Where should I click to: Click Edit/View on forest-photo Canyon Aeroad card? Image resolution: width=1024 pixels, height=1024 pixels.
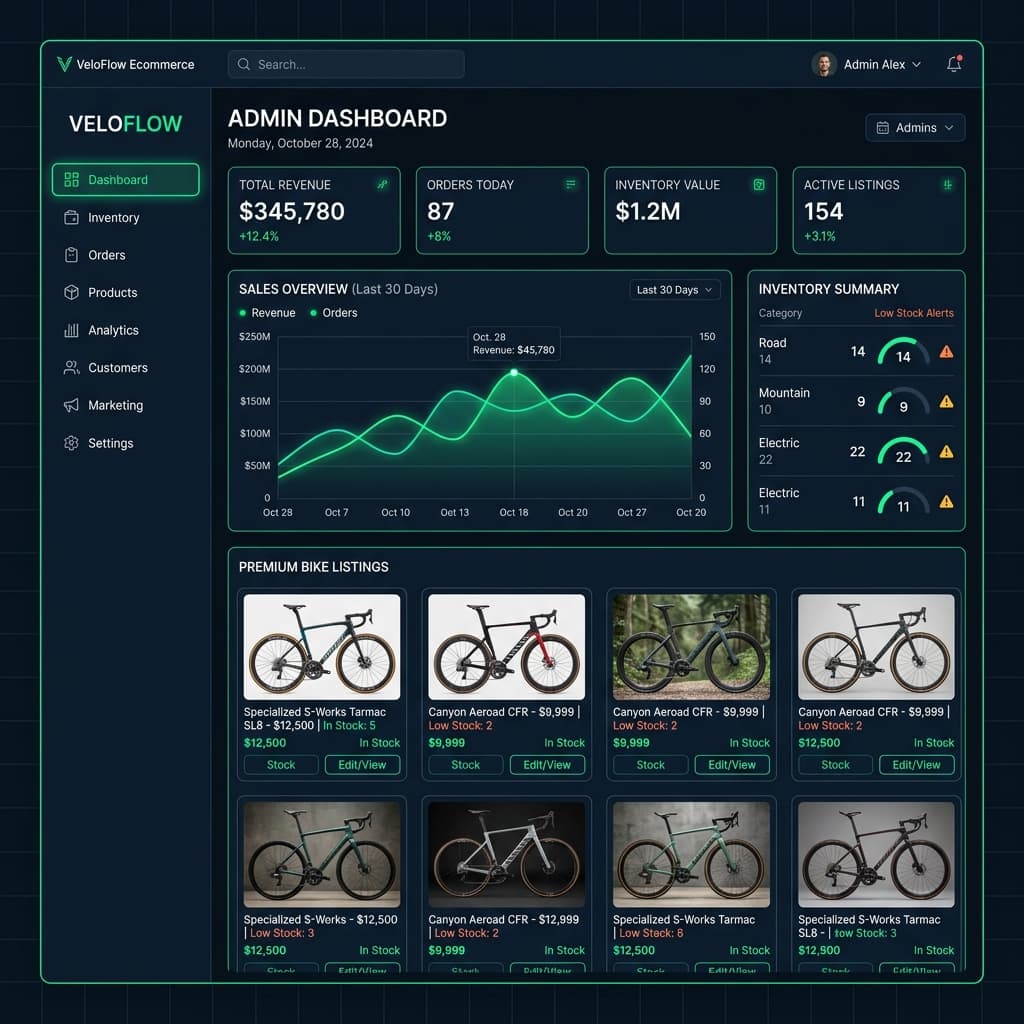pyautogui.click(x=732, y=765)
